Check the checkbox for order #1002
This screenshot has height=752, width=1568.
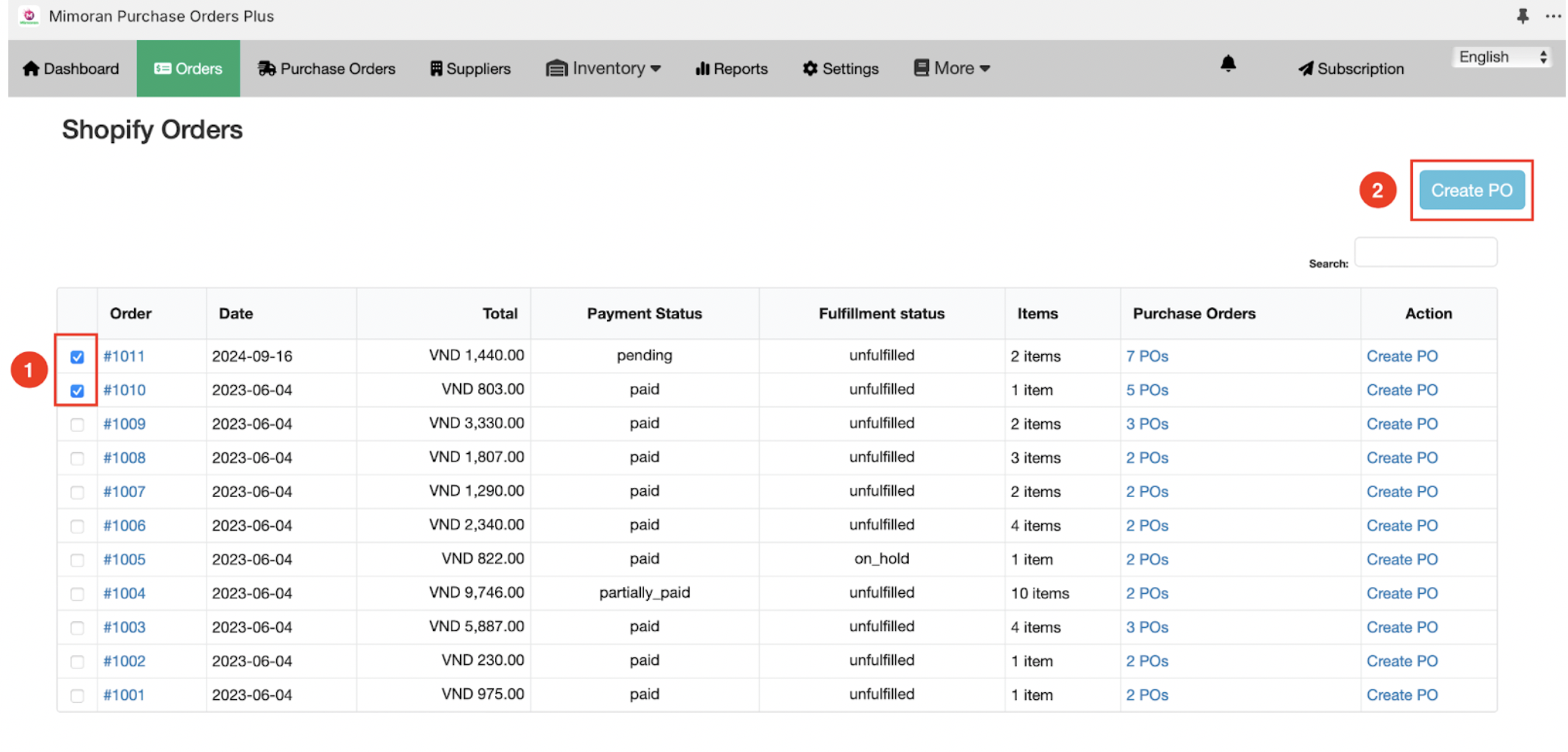[77, 662]
